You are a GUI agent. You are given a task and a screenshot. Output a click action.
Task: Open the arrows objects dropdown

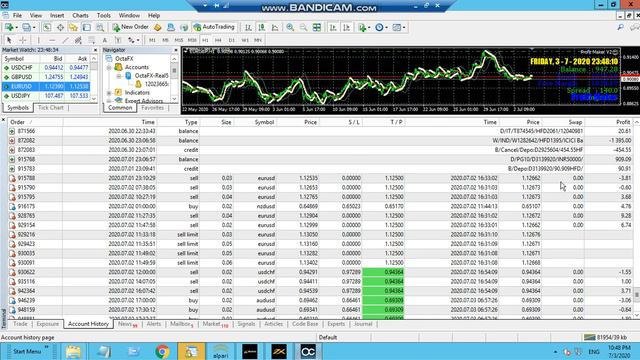point(133,40)
